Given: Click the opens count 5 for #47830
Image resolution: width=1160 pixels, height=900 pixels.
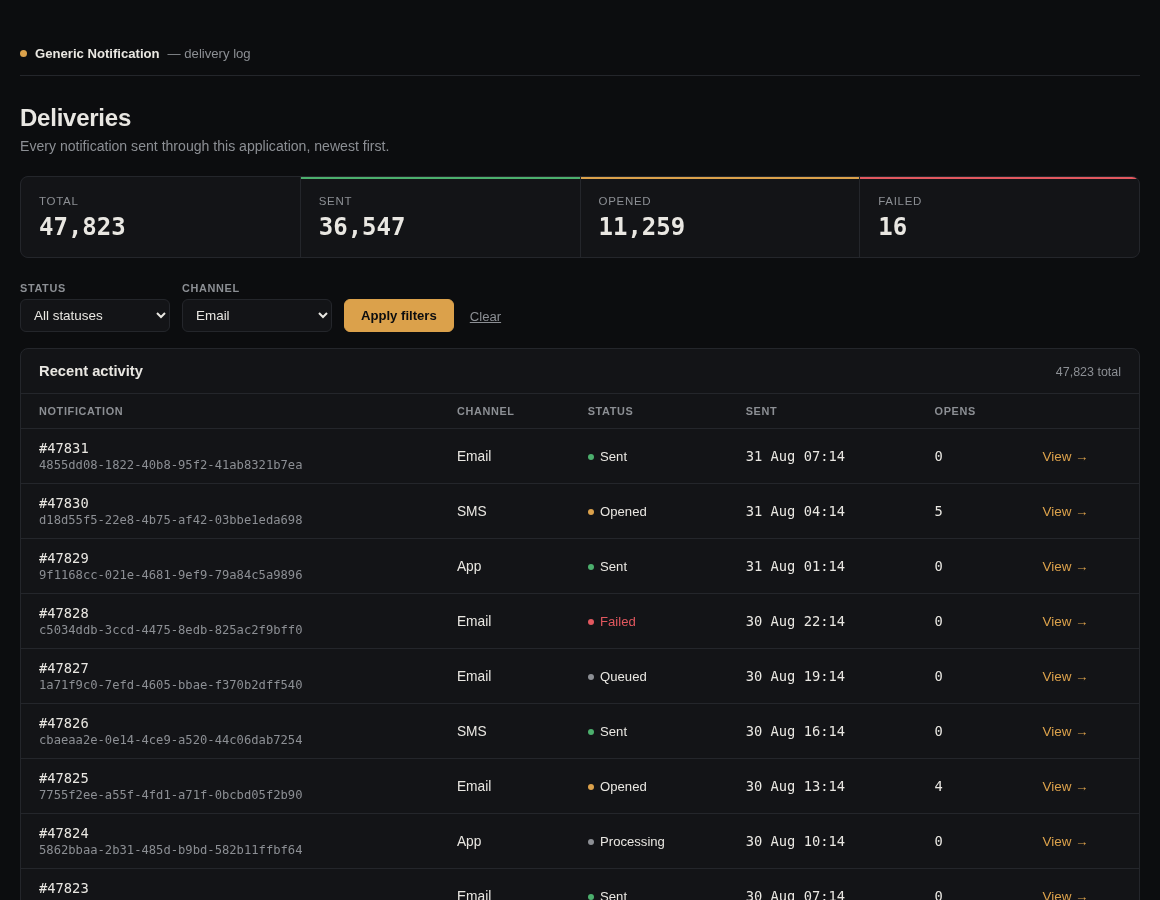Looking at the screenshot, I should [938, 511].
